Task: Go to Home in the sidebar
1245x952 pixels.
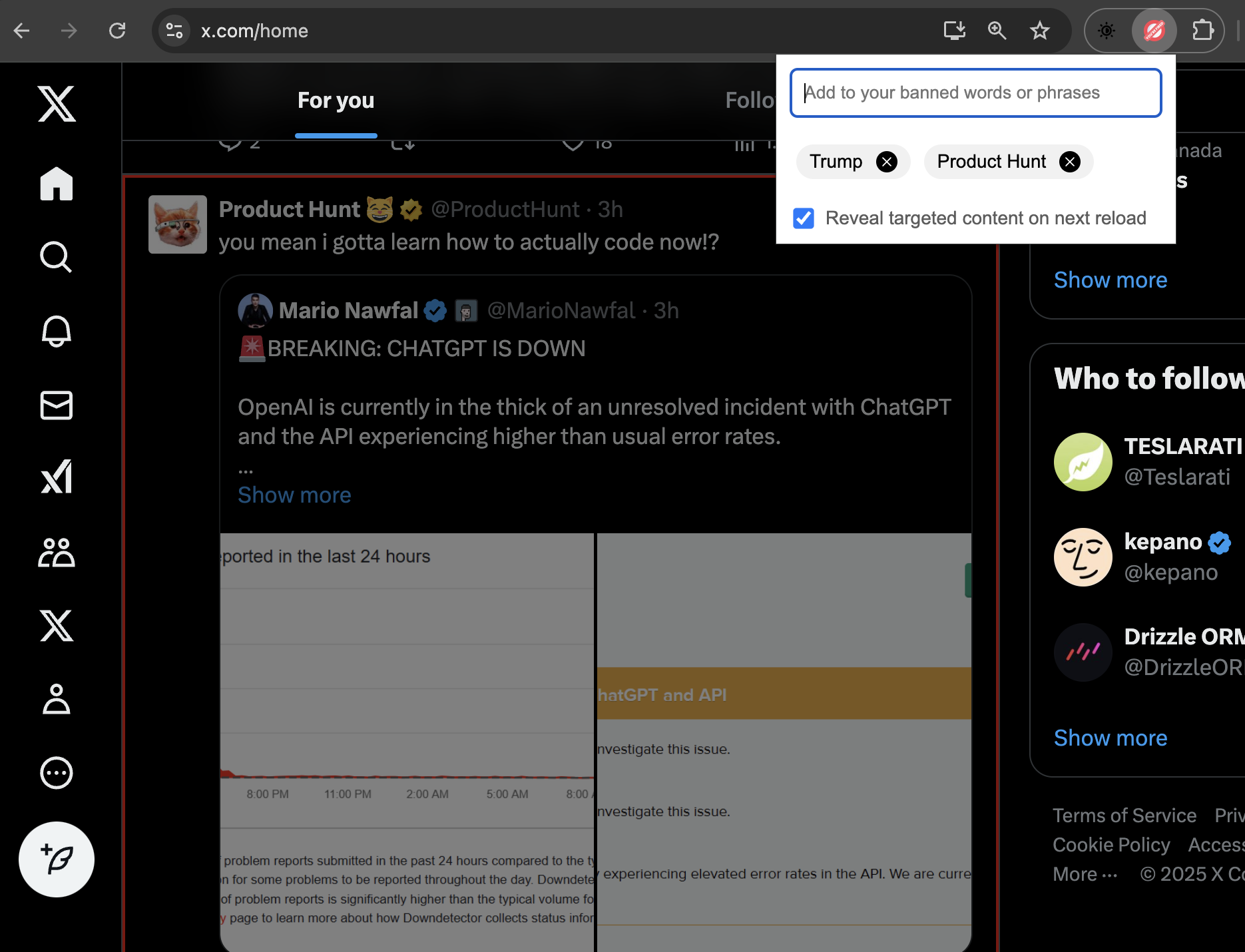Action: (57, 183)
